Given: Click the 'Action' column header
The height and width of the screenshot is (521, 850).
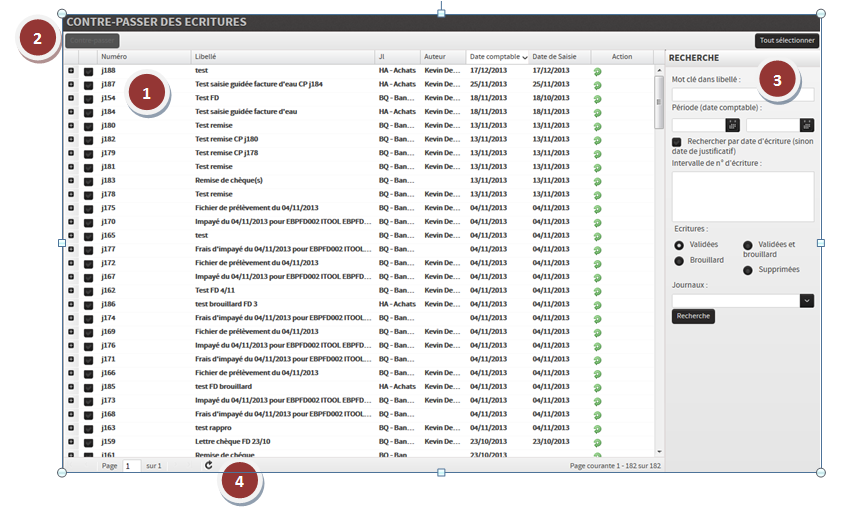Looking at the screenshot, I should pyautogui.click(x=622, y=56).
